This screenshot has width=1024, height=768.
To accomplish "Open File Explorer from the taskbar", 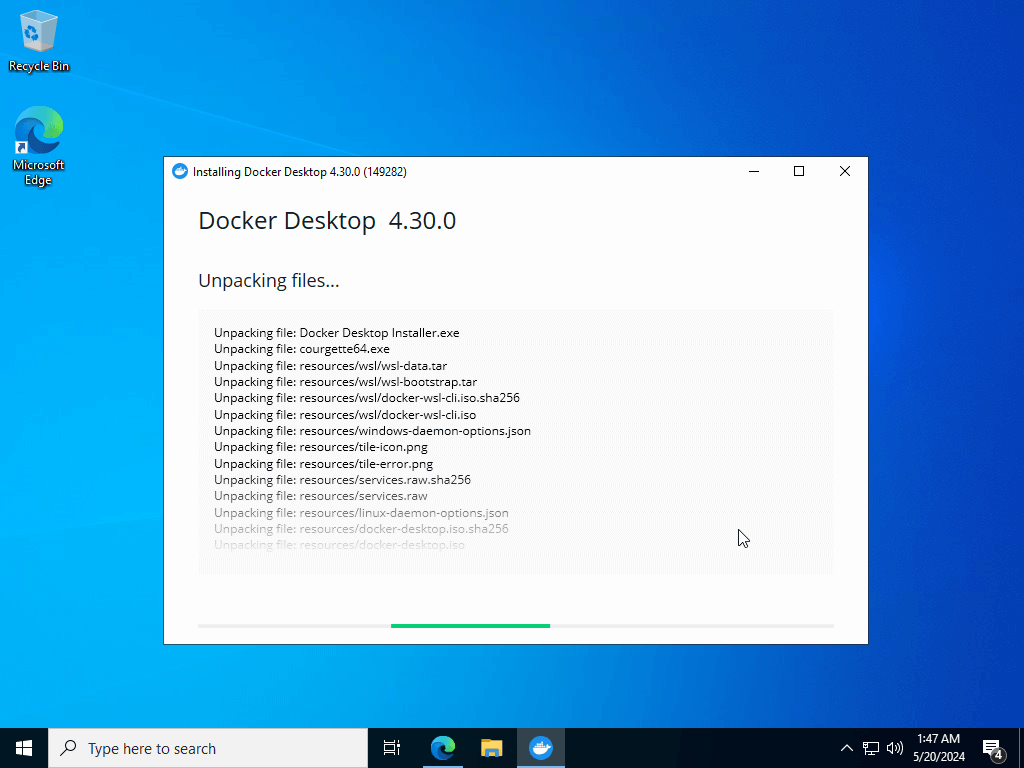I will click(492, 748).
